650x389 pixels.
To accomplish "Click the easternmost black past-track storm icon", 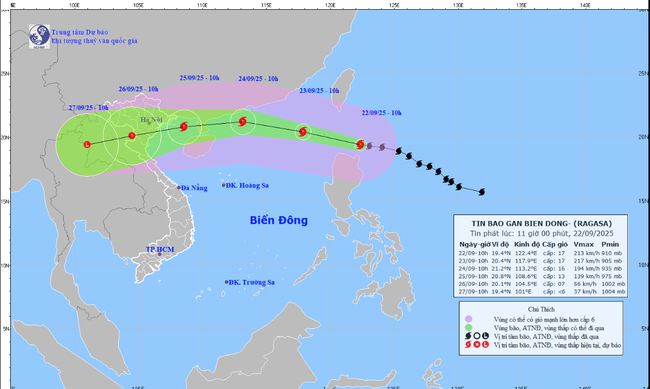I will coord(482,192).
